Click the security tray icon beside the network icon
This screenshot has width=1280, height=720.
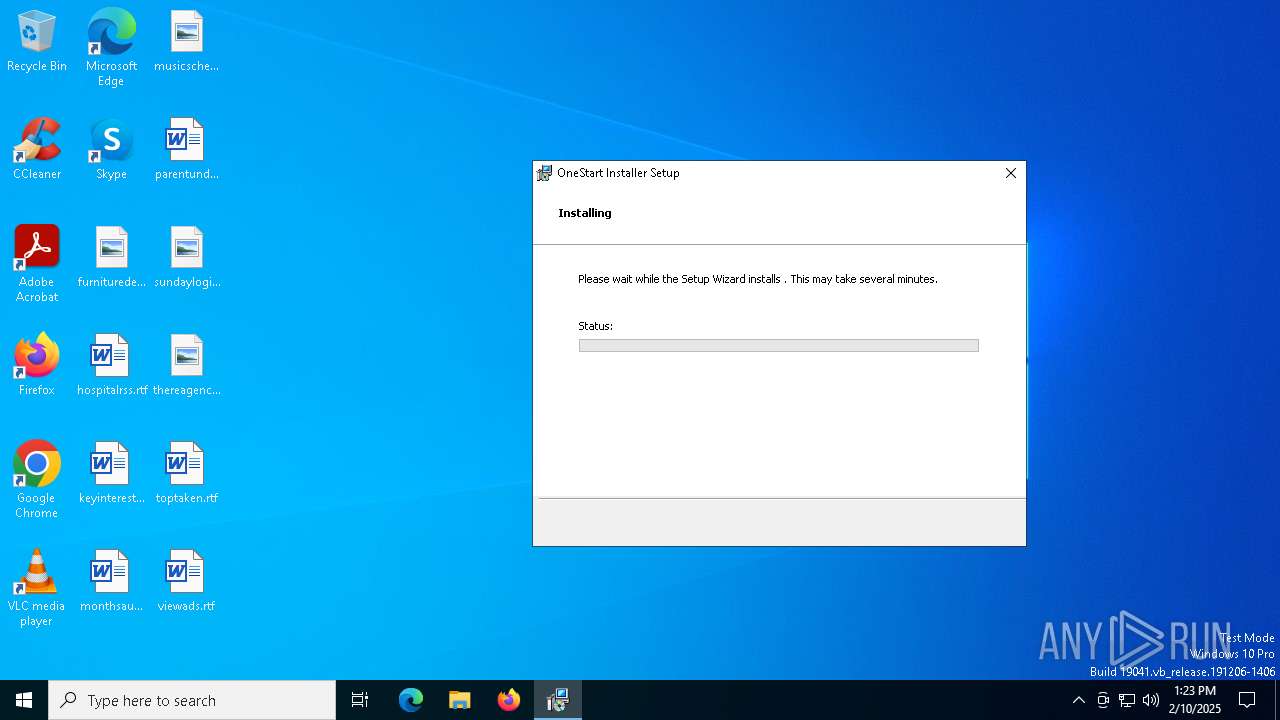(1103, 700)
